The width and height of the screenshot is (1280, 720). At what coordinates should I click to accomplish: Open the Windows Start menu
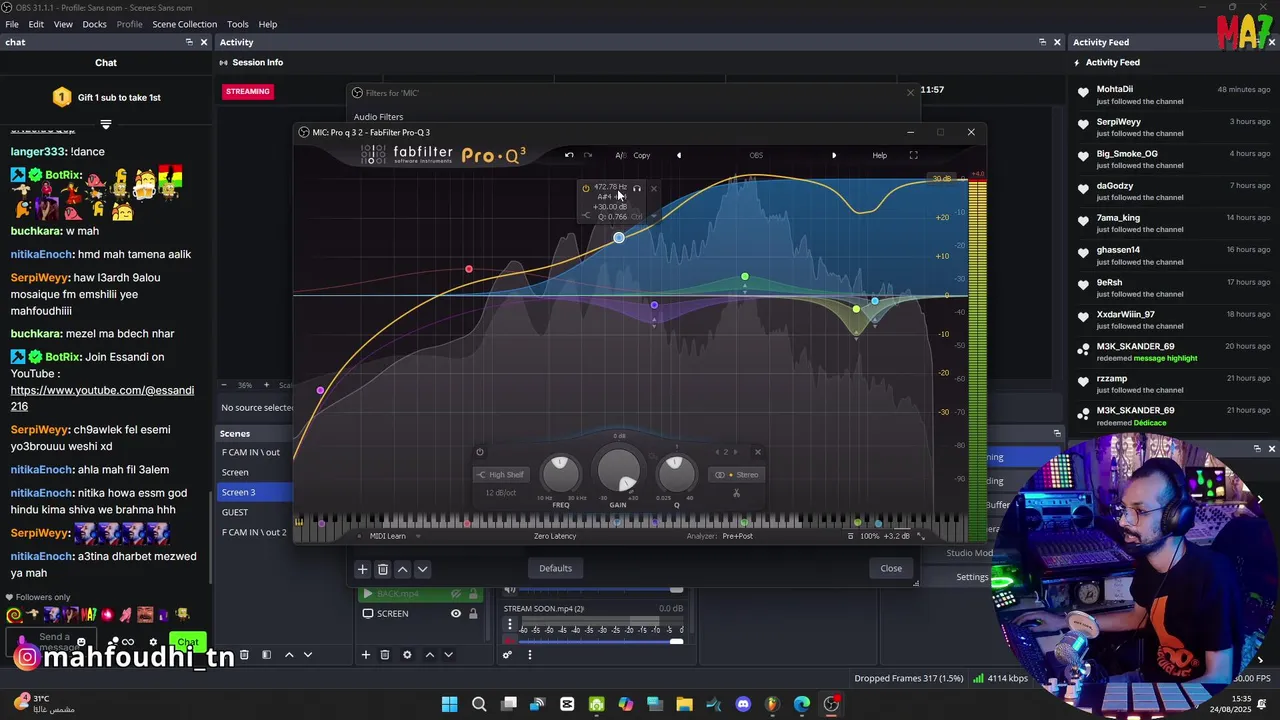pos(449,704)
